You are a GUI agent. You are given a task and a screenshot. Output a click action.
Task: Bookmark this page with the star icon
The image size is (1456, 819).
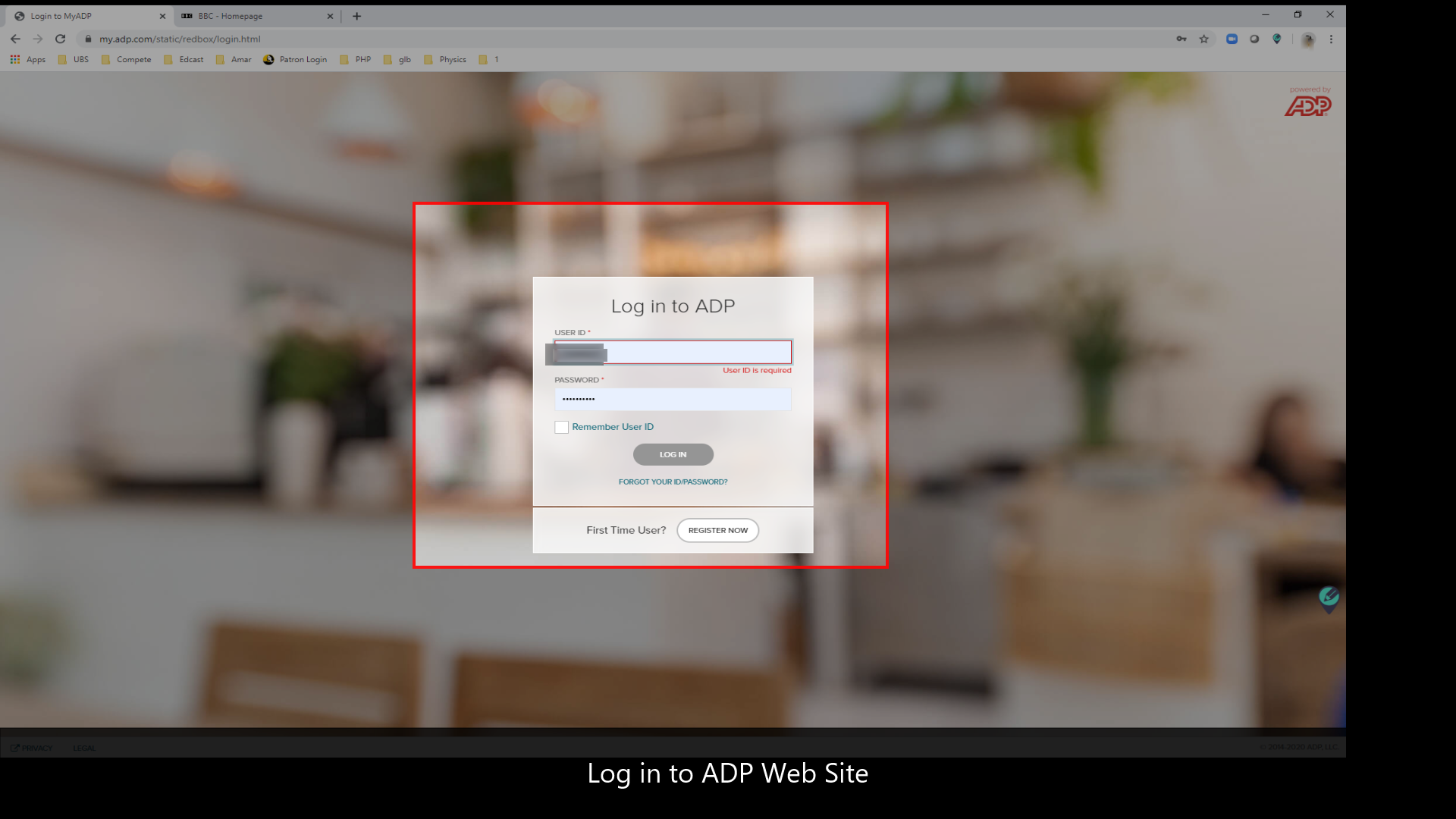(1203, 39)
